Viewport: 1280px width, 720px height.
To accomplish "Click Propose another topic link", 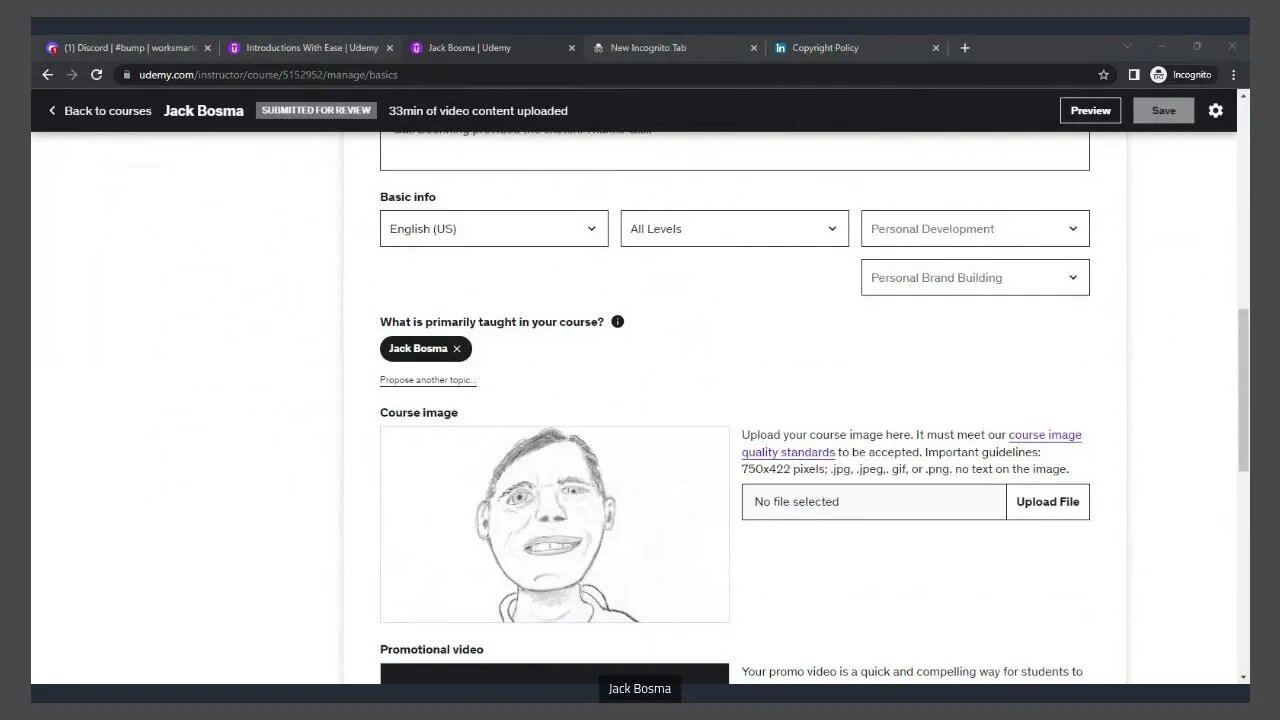I will [428, 380].
